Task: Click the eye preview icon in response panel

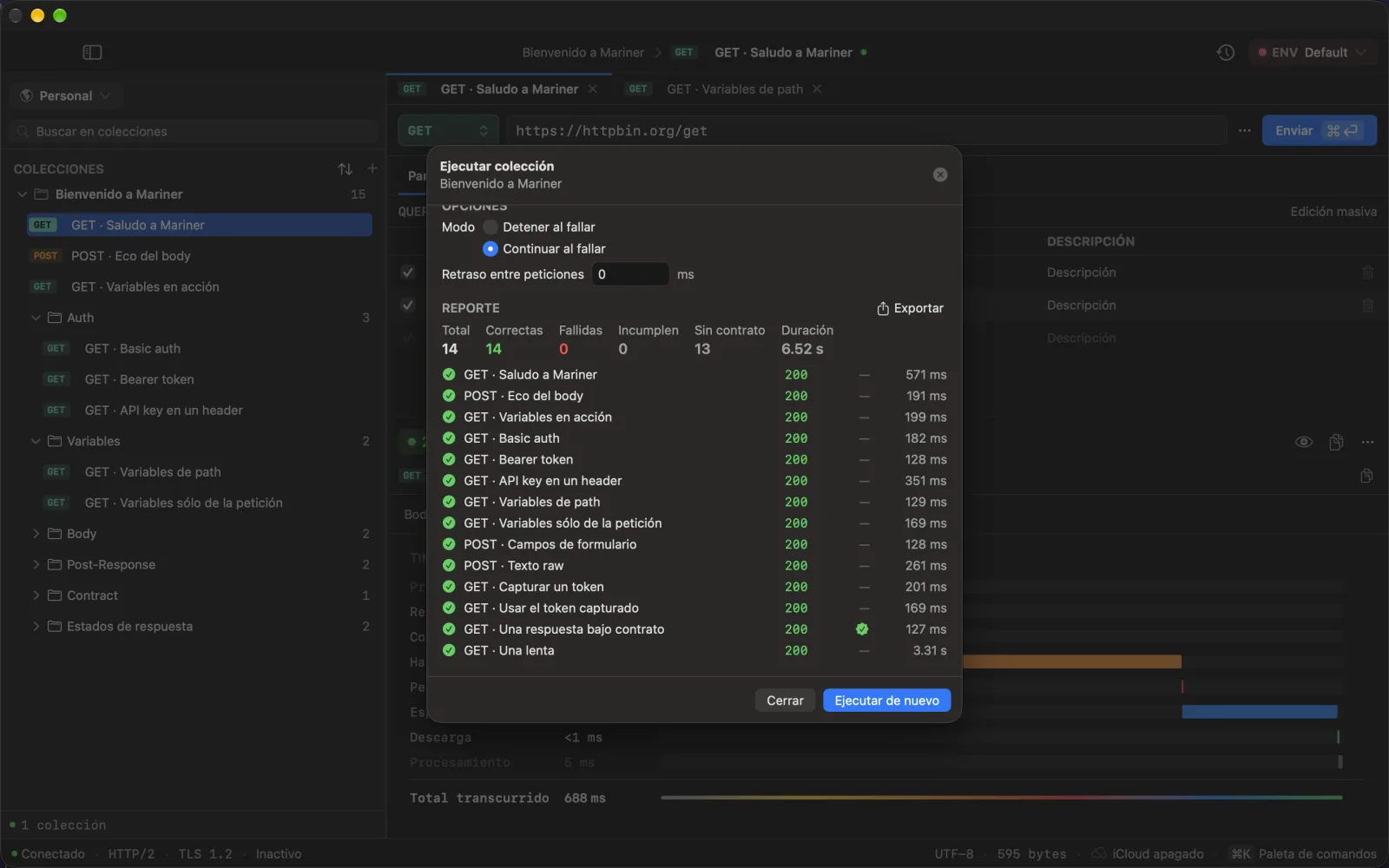Action: click(x=1303, y=442)
